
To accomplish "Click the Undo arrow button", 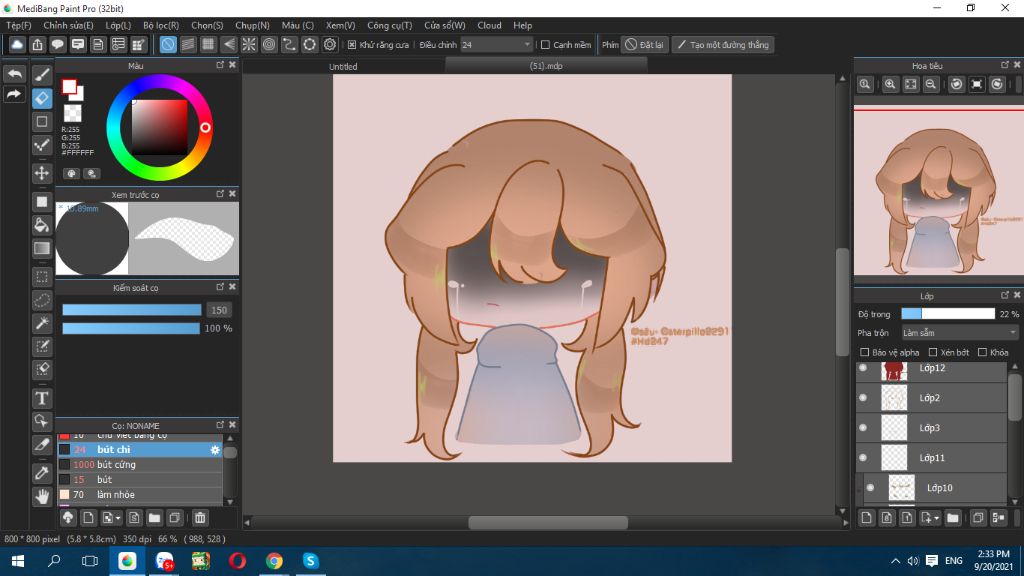I will [14, 74].
